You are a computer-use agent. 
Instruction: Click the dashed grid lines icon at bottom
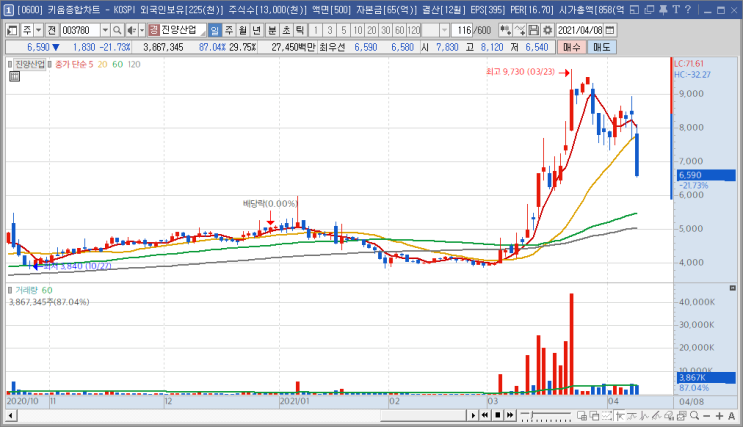[x=607, y=416]
